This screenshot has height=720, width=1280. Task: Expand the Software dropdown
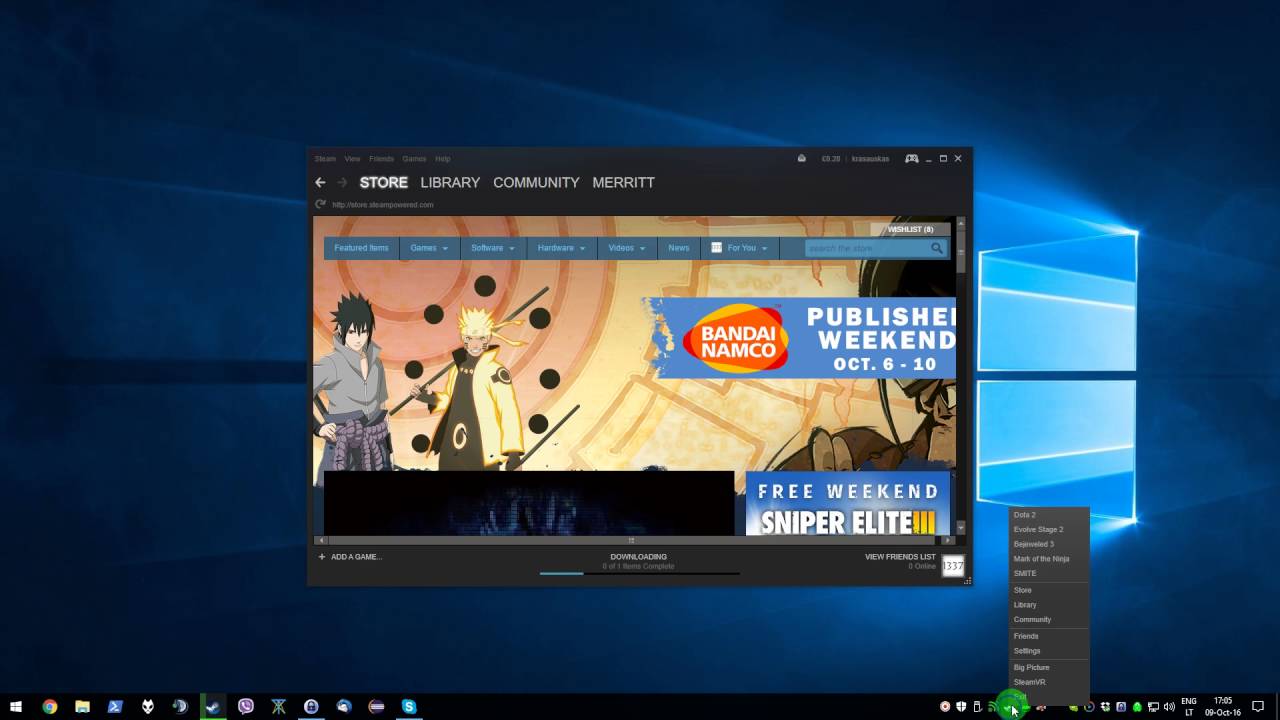[x=492, y=248]
